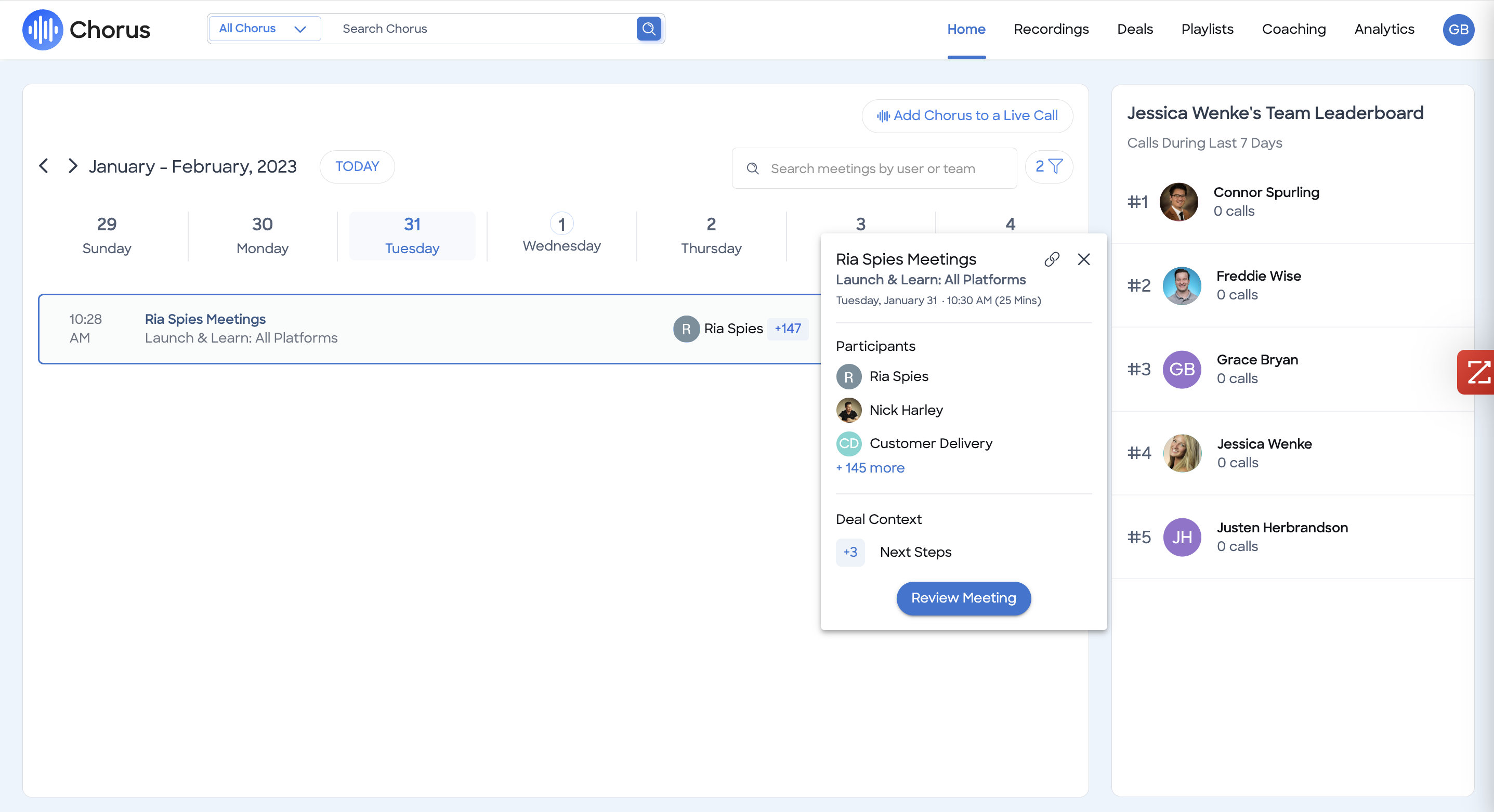The height and width of the screenshot is (812, 1494).
Task: Click the Search meetings by user or team field
Action: click(873, 168)
